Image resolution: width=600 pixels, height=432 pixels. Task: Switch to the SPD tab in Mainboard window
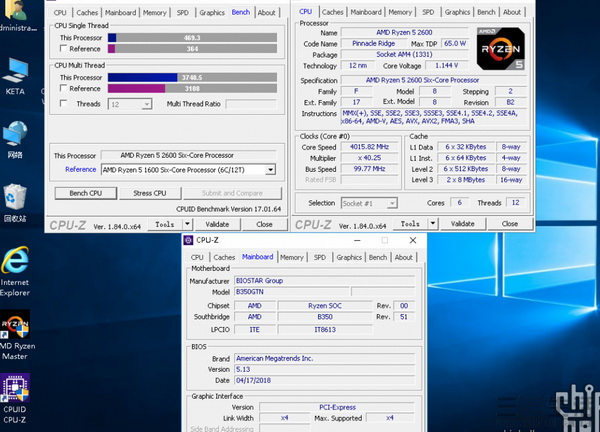tap(319, 257)
